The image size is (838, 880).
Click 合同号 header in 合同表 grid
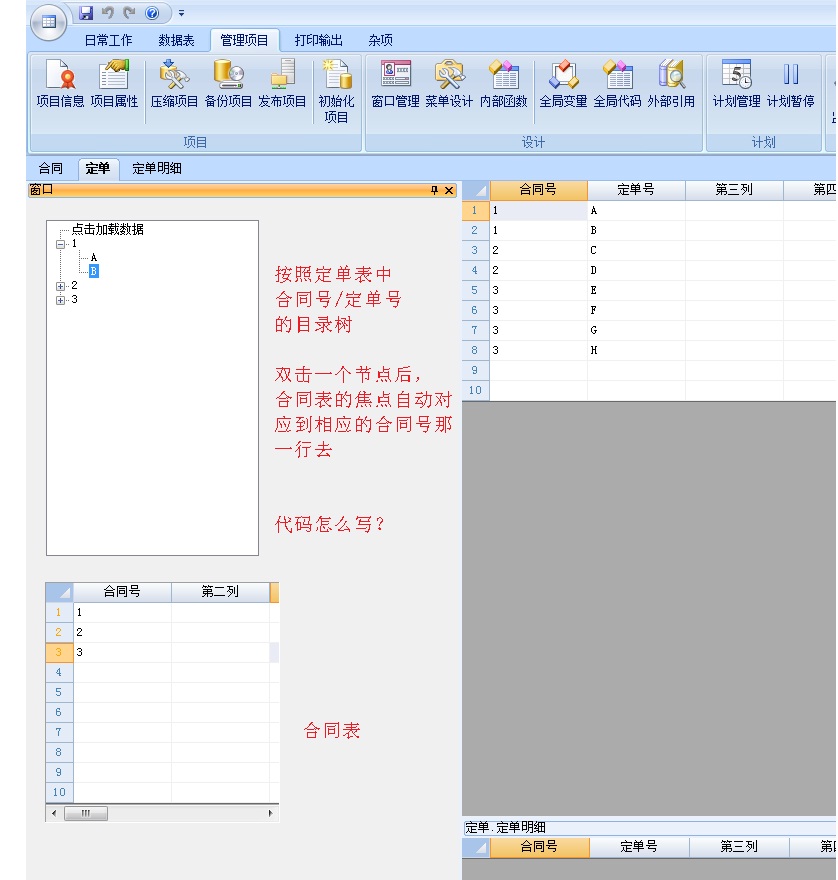point(122,592)
